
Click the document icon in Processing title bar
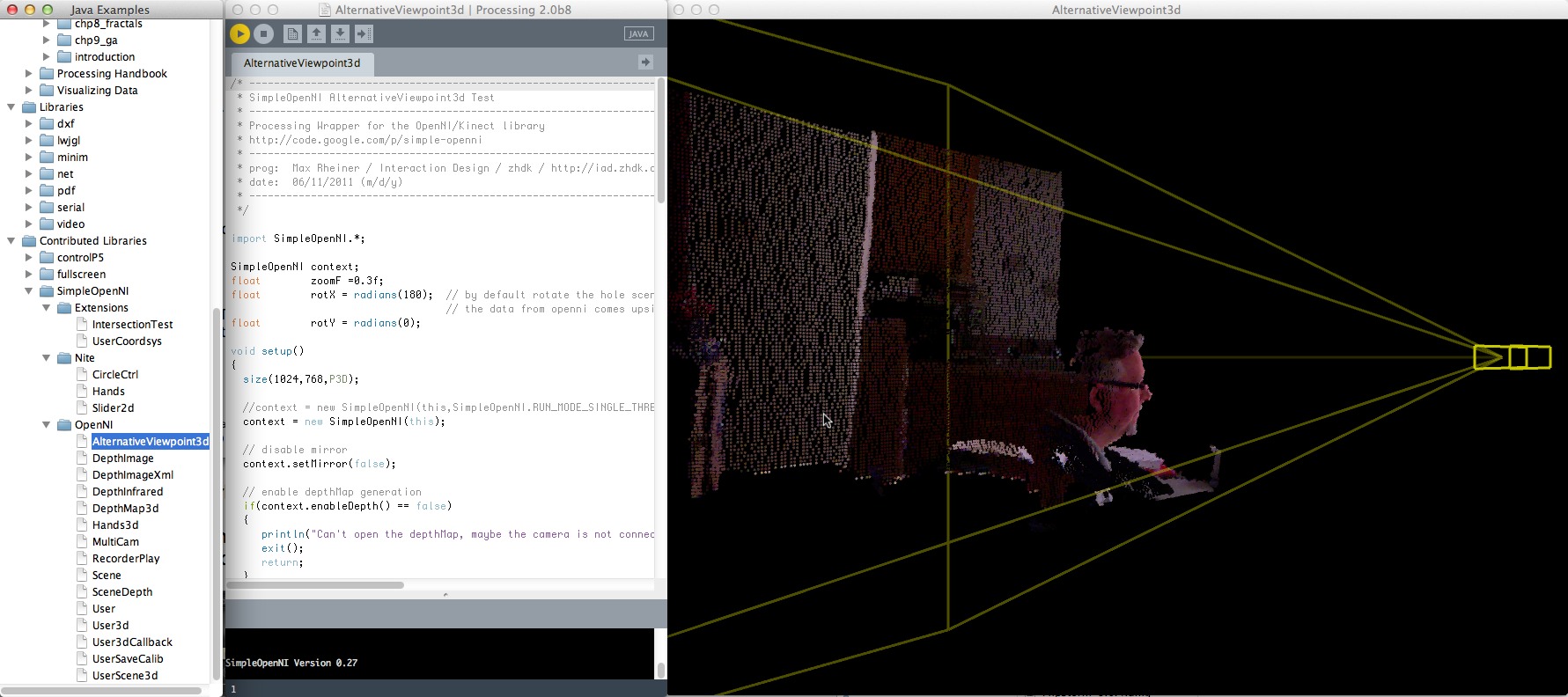click(325, 11)
